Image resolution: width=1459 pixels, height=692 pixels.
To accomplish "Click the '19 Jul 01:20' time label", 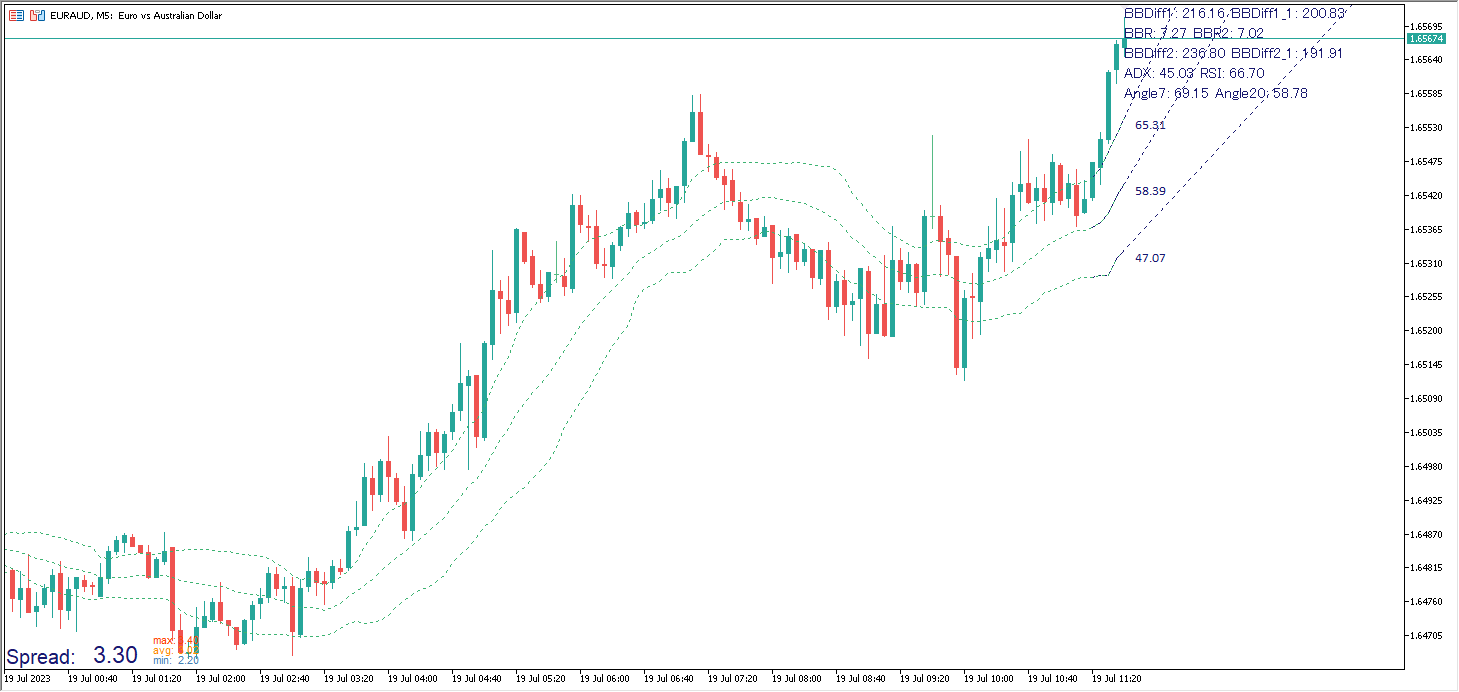I will click(156, 678).
